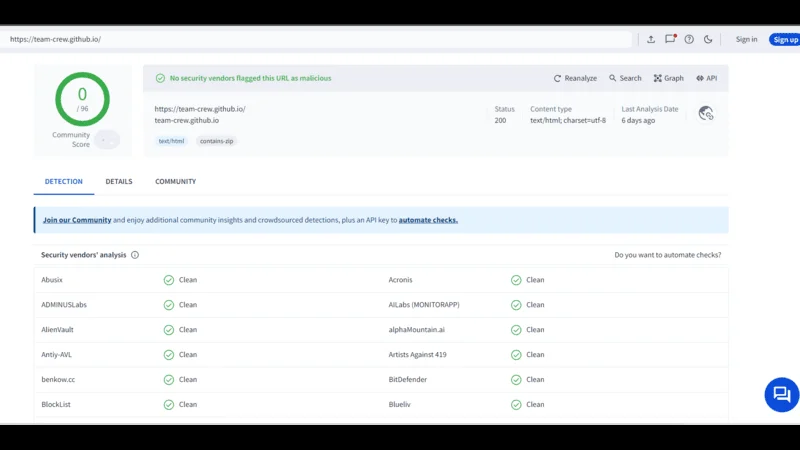
Task: Click the Security vendors' analysis info icon
Action: (x=135, y=255)
